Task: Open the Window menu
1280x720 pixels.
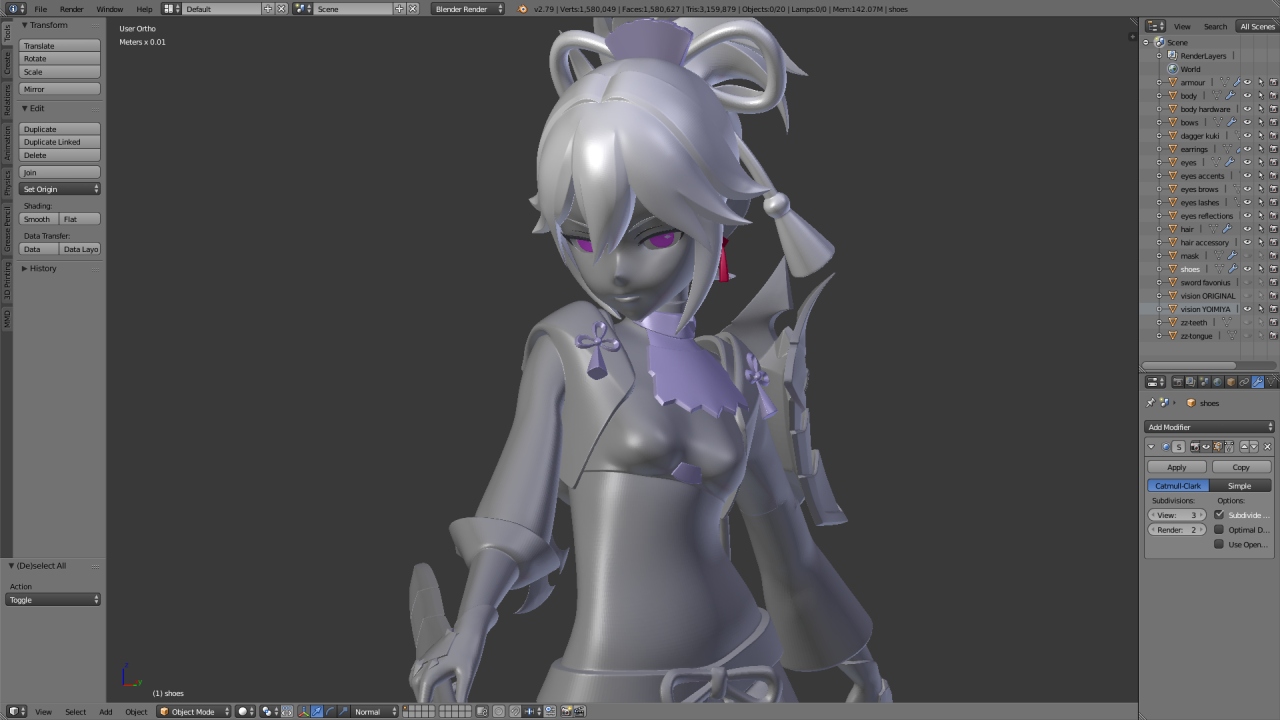Action: pos(110,9)
